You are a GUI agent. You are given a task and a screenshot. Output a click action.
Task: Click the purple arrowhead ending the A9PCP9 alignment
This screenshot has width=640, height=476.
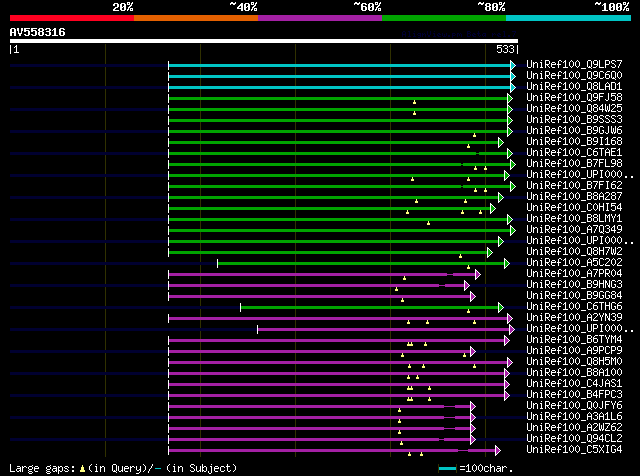coord(473,352)
